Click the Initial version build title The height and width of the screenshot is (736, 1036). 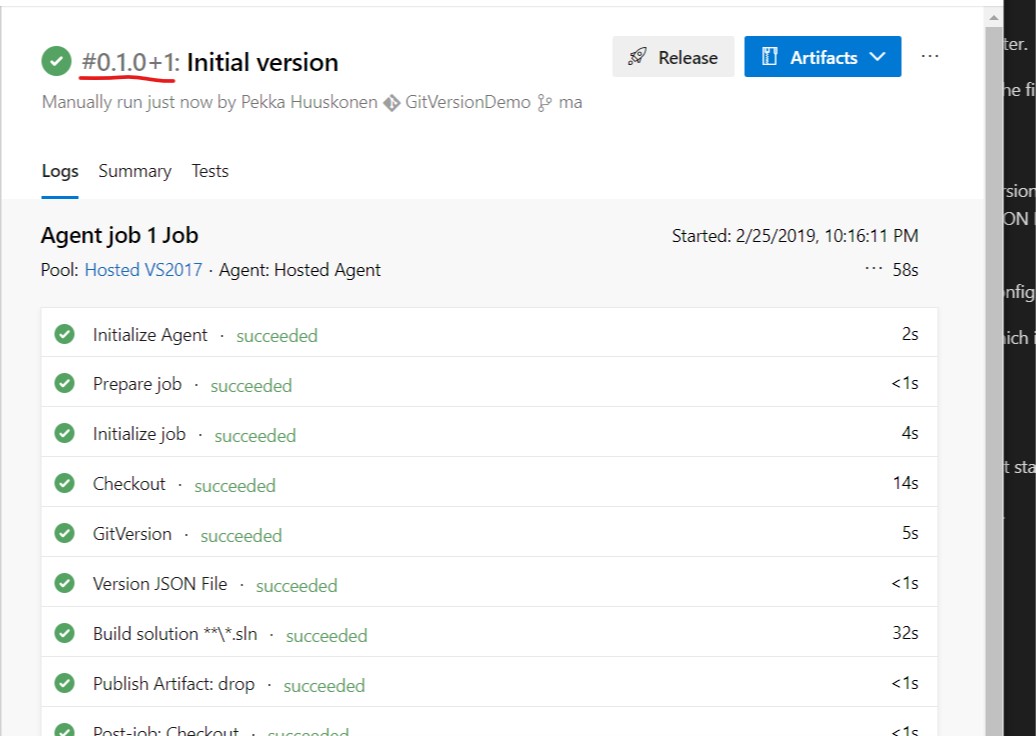coord(262,63)
